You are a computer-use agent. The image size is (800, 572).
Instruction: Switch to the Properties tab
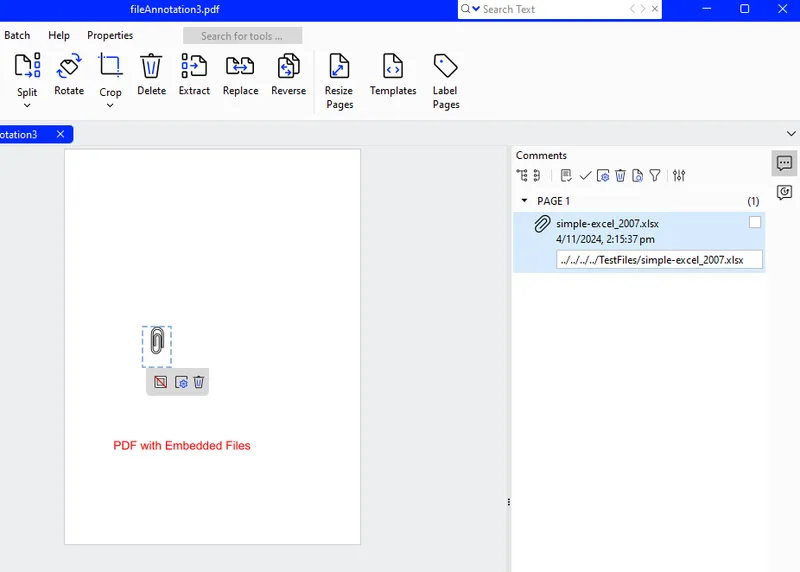tap(110, 35)
